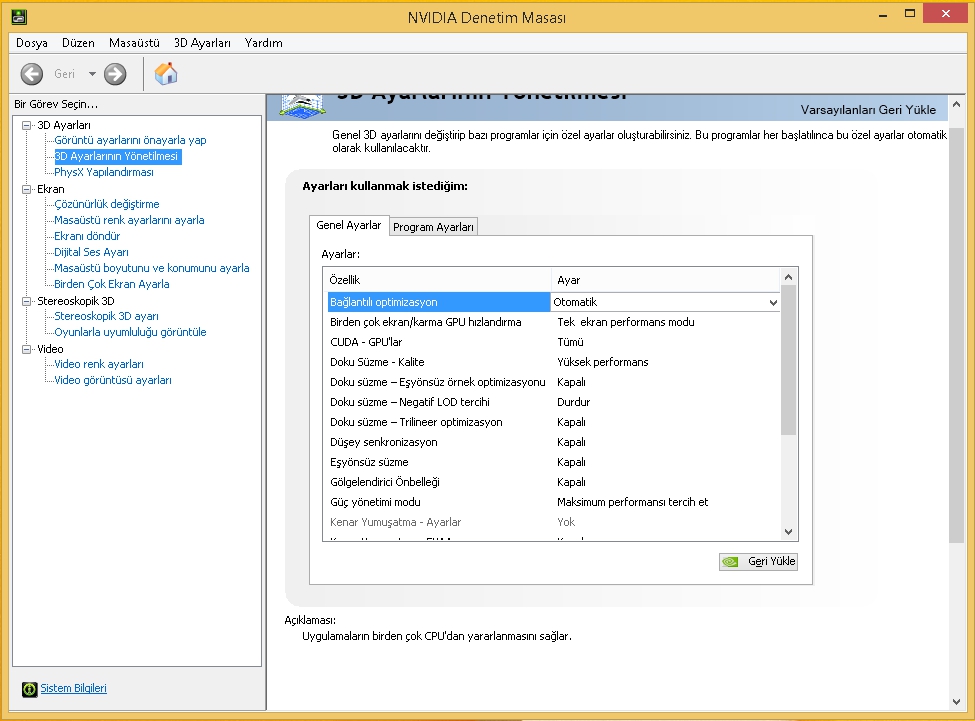Viewport: 975px width, 721px height.
Task: Click the Geri Yükle button
Action: click(x=758, y=561)
